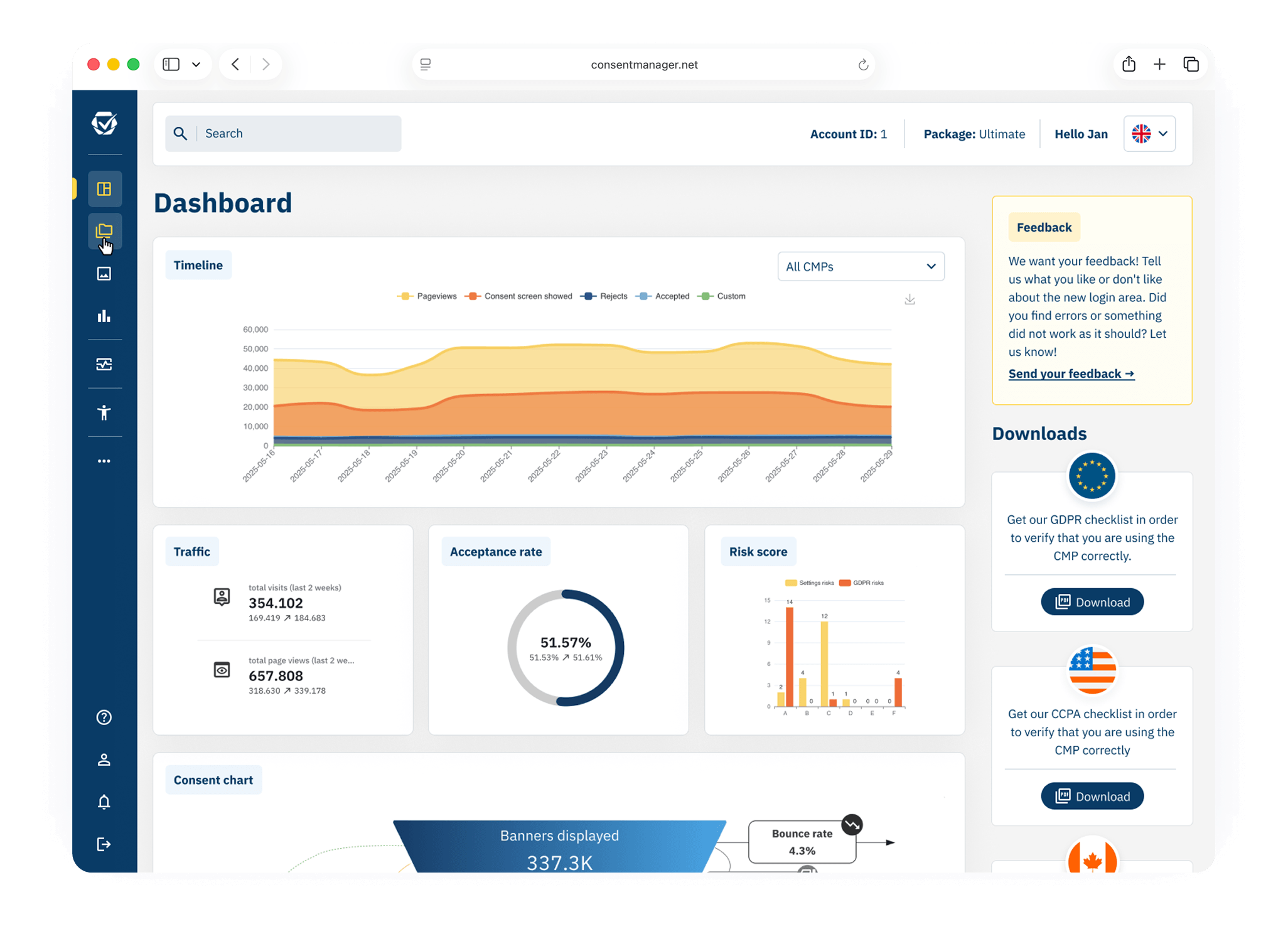This screenshot has width=1288, height=929.
Task: Toggle Settings risks legend in Risk score
Action: [x=810, y=583]
